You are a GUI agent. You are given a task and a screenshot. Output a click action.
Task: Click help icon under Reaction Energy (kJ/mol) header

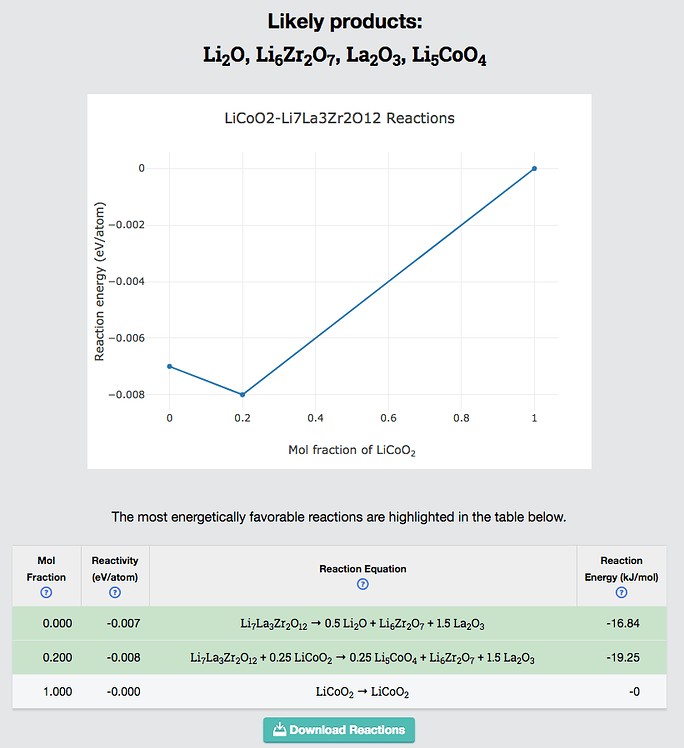coord(621,592)
